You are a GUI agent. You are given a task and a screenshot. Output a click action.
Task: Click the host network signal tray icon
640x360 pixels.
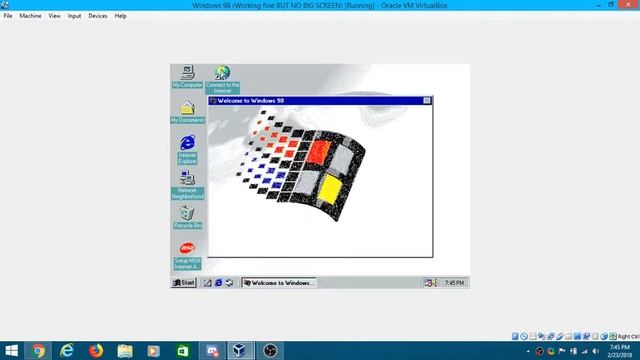coord(584,351)
